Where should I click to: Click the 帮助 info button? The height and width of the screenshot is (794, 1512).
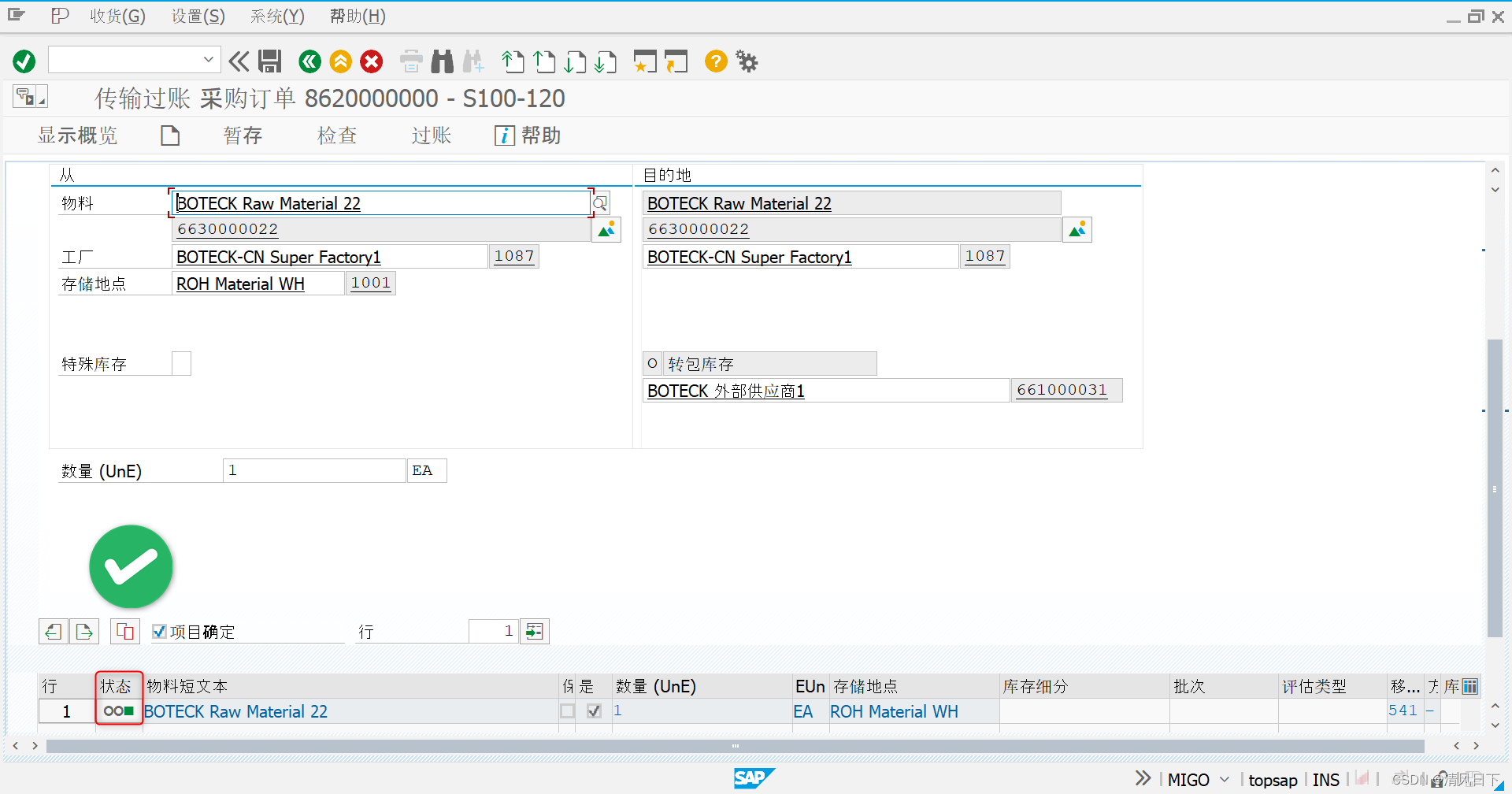[528, 135]
